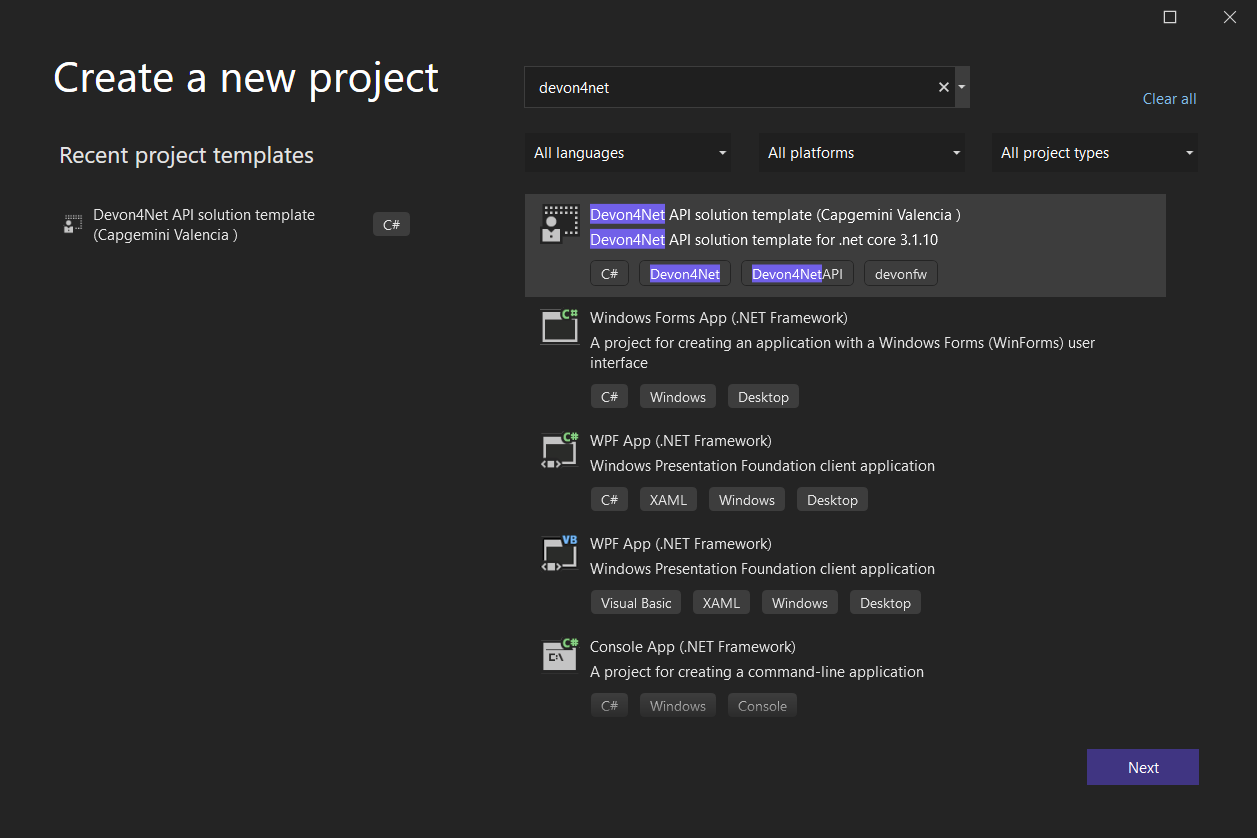
Task: Click the Devon4NetAPI tag
Action: (797, 273)
